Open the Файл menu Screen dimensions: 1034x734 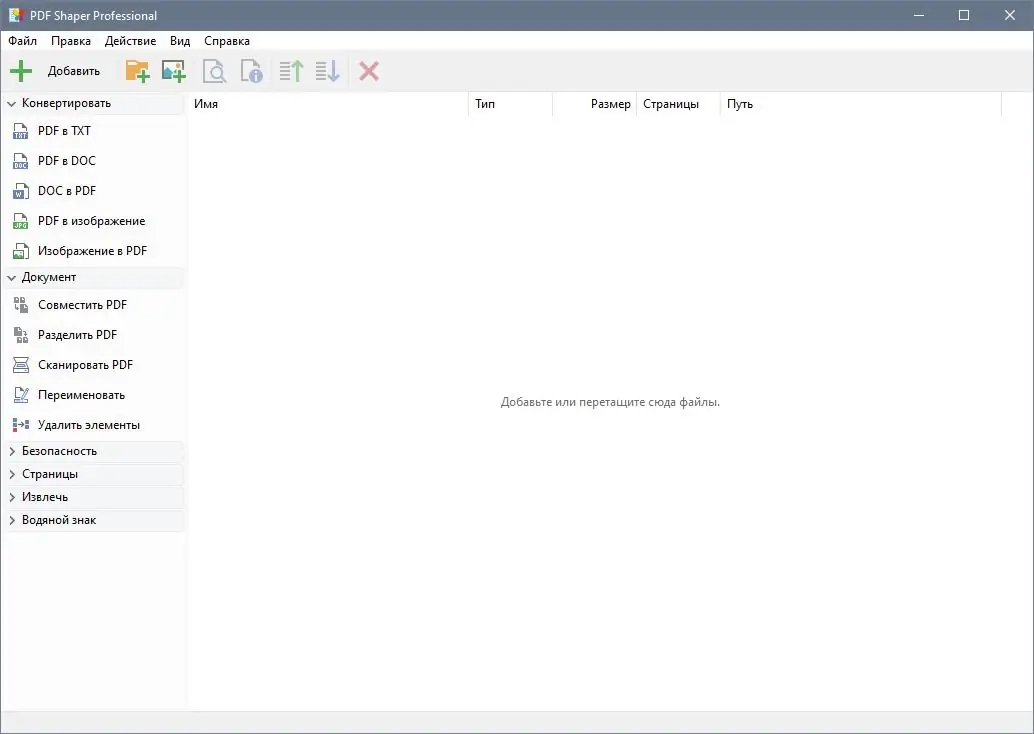[x=22, y=41]
